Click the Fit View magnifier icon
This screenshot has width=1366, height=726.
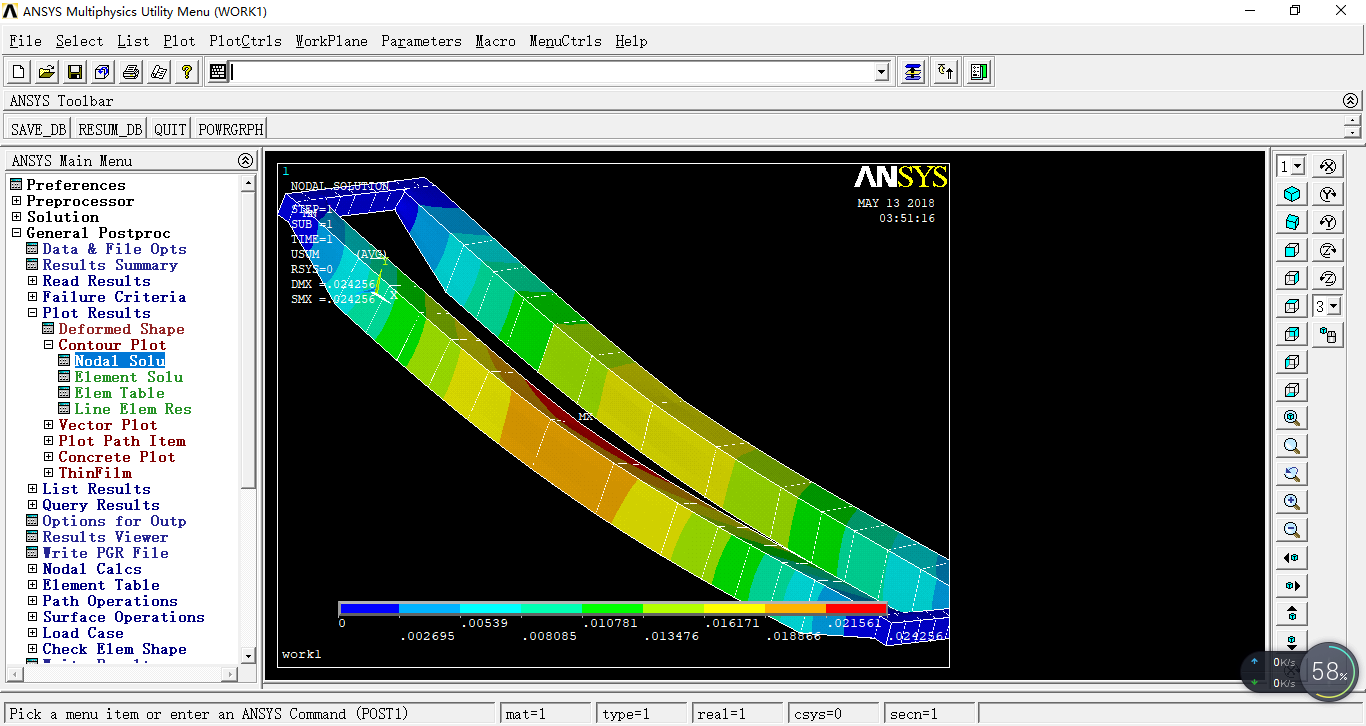tap(1292, 418)
